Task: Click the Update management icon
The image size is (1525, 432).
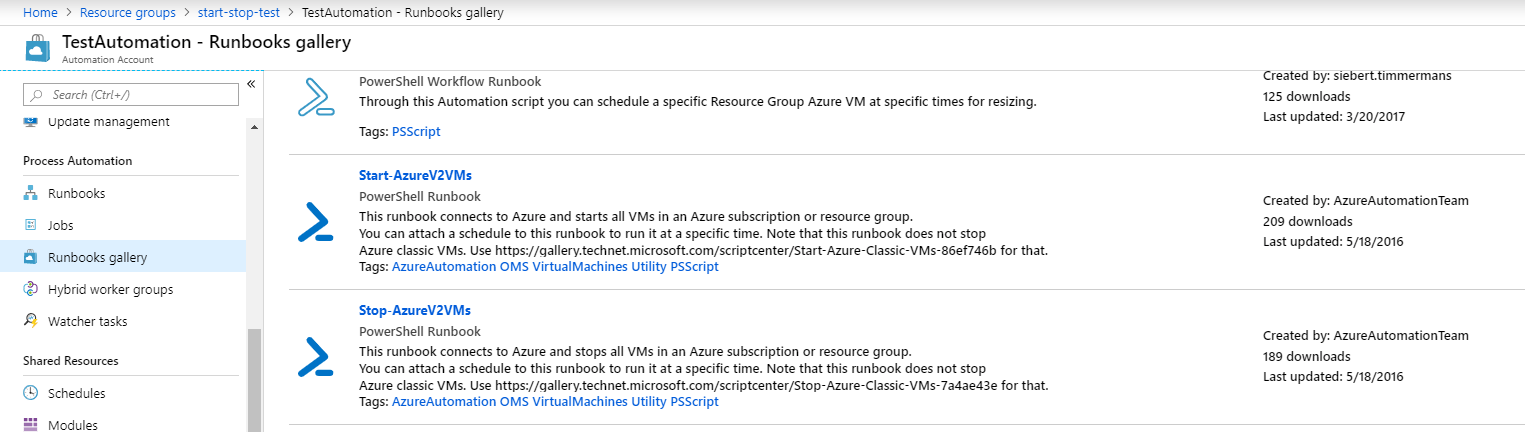Action: pyautogui.click(x=30, y=121)
